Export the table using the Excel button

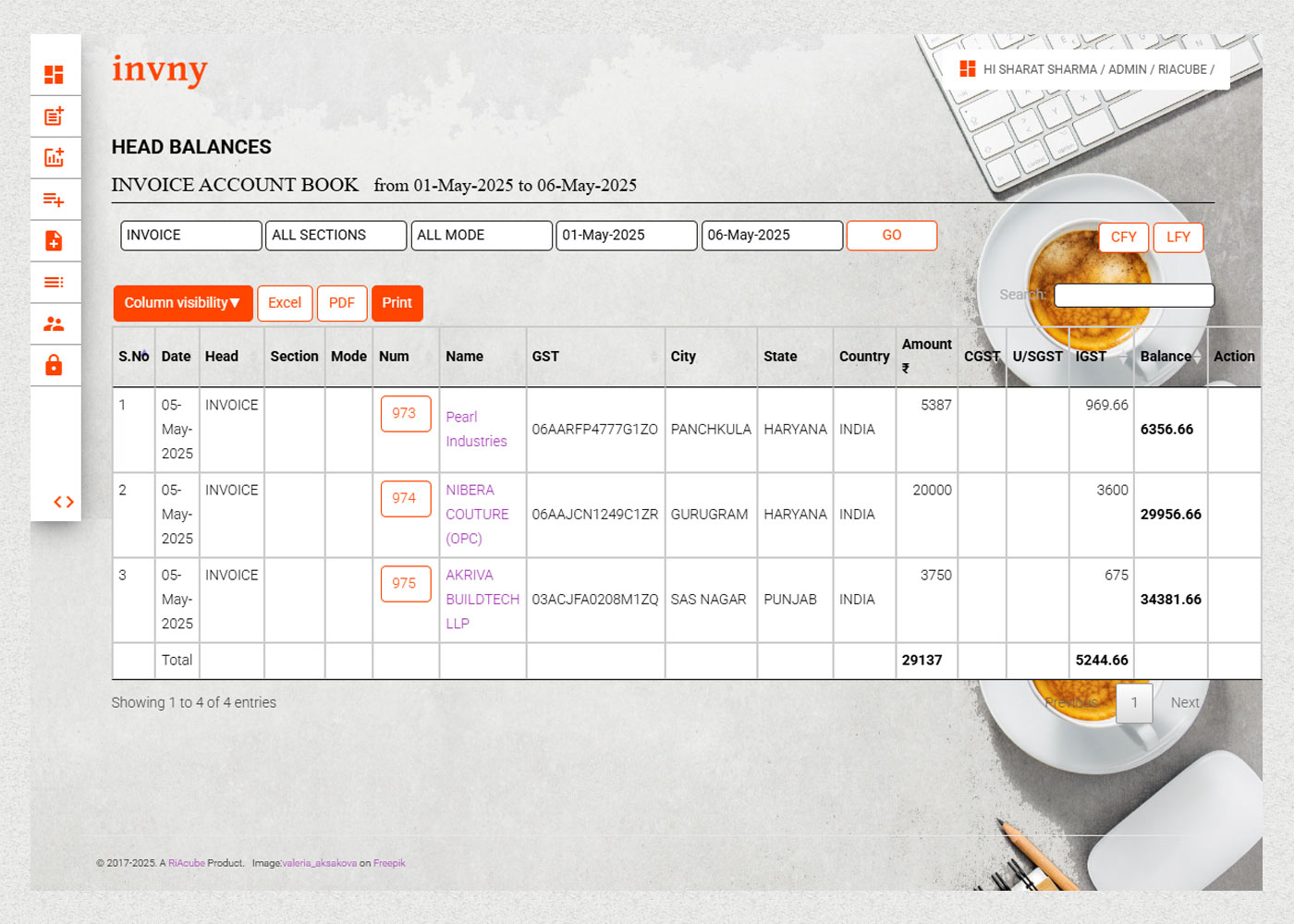[285, 303]
